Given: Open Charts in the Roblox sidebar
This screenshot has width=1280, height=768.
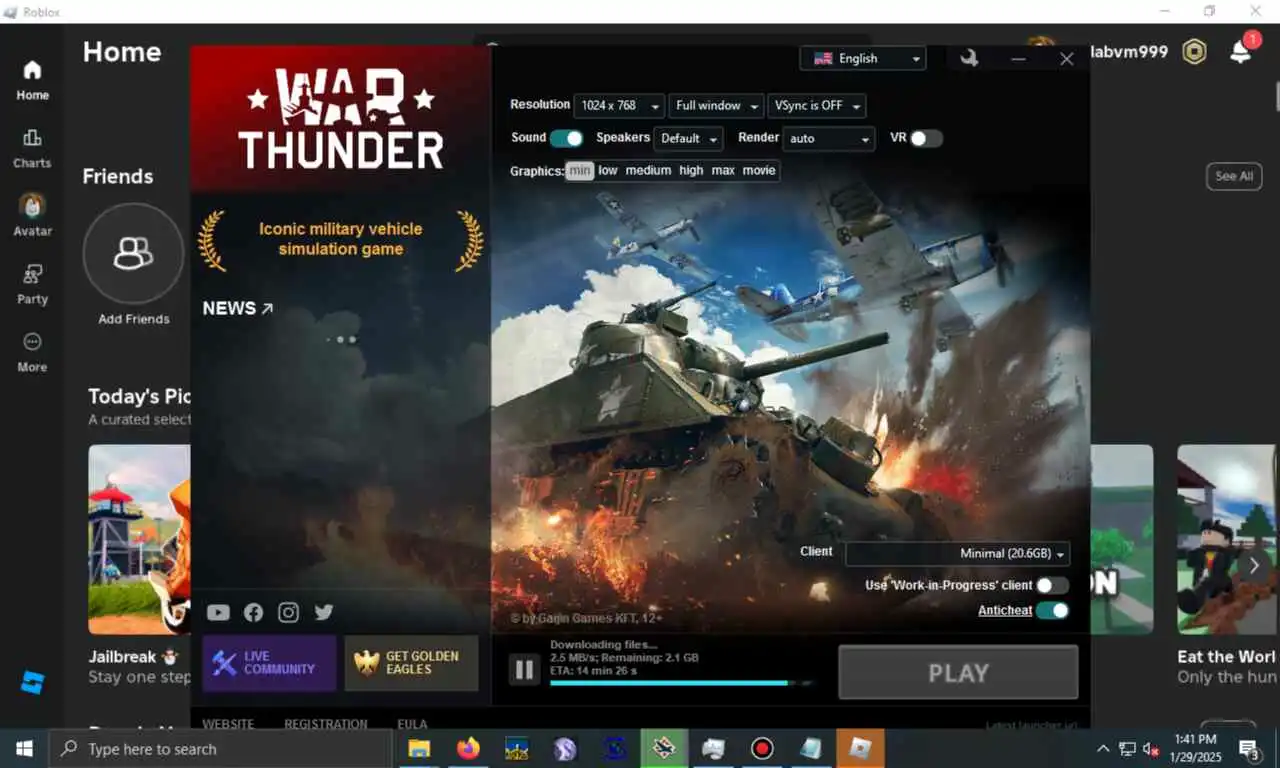Looking at the screenshot, I should click(32, 148).
